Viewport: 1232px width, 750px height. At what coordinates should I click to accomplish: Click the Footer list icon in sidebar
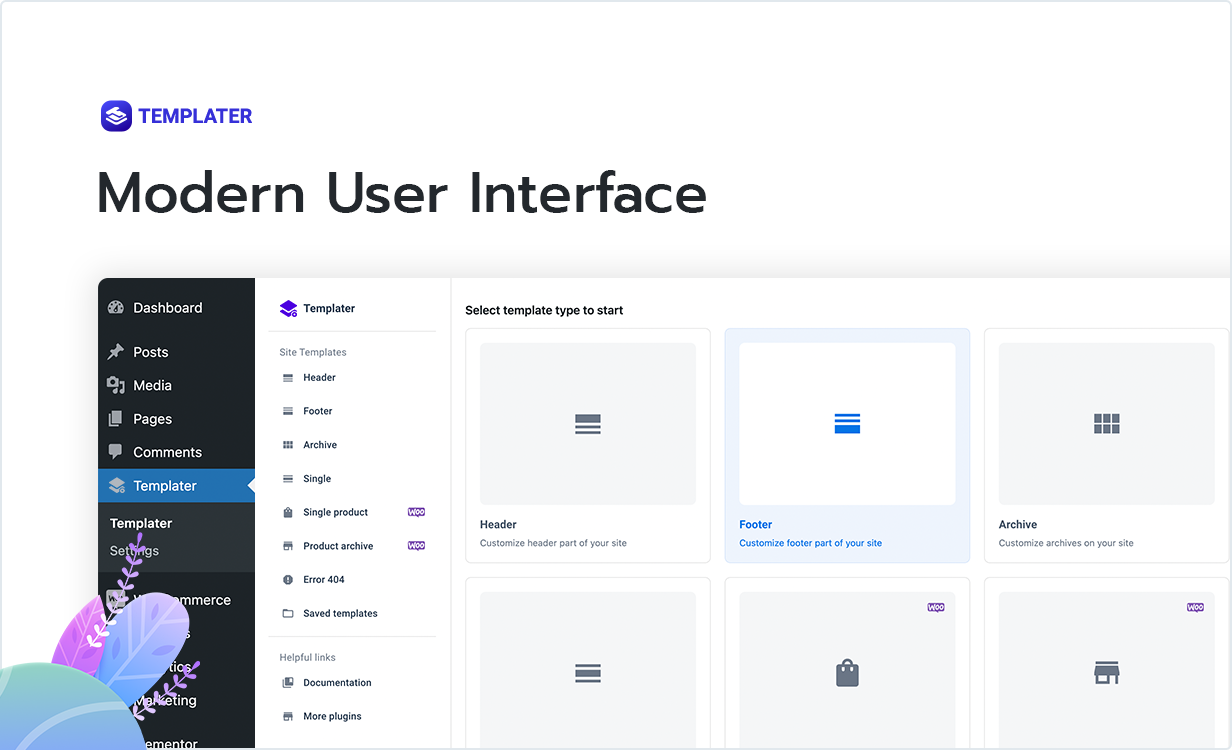pos(288,411)
